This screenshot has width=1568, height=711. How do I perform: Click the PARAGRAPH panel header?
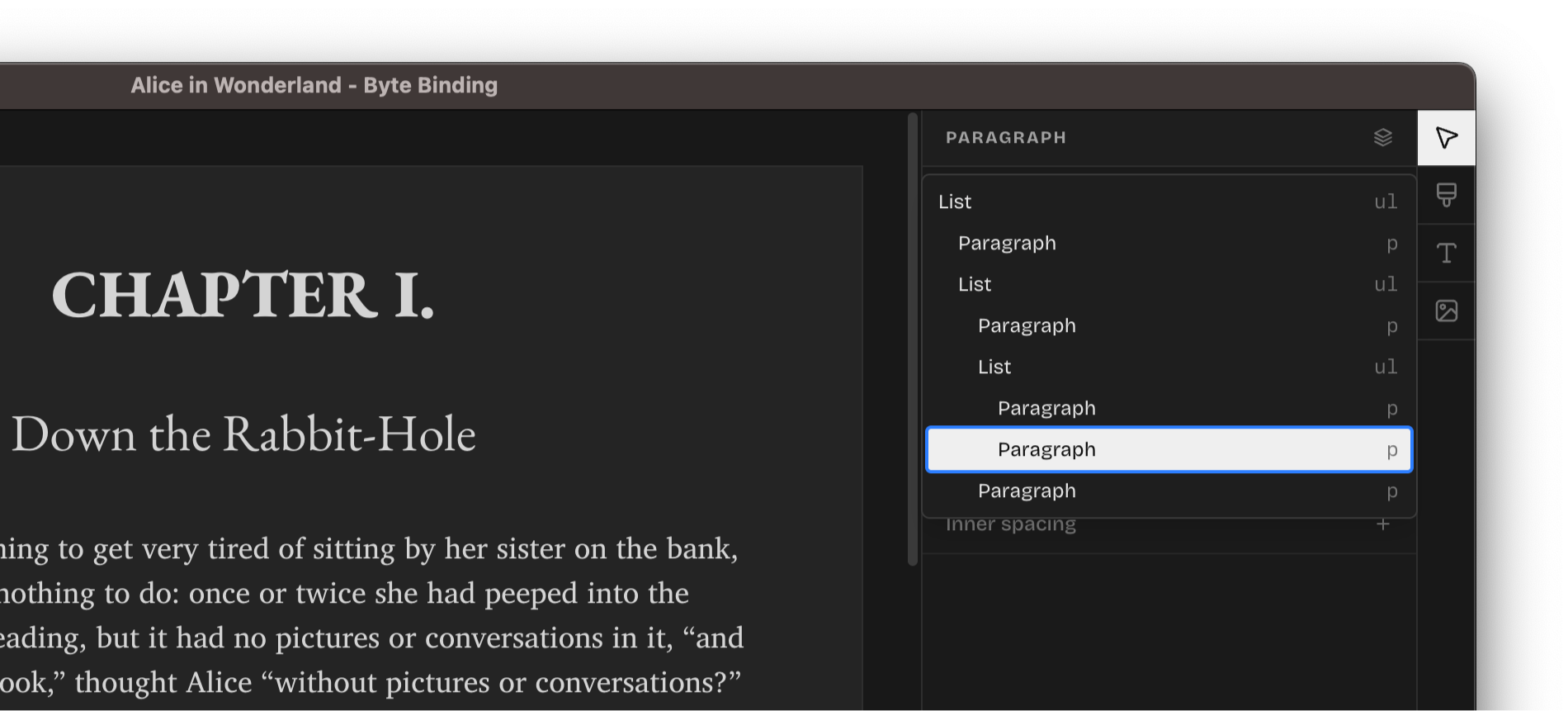point(1005,137)
